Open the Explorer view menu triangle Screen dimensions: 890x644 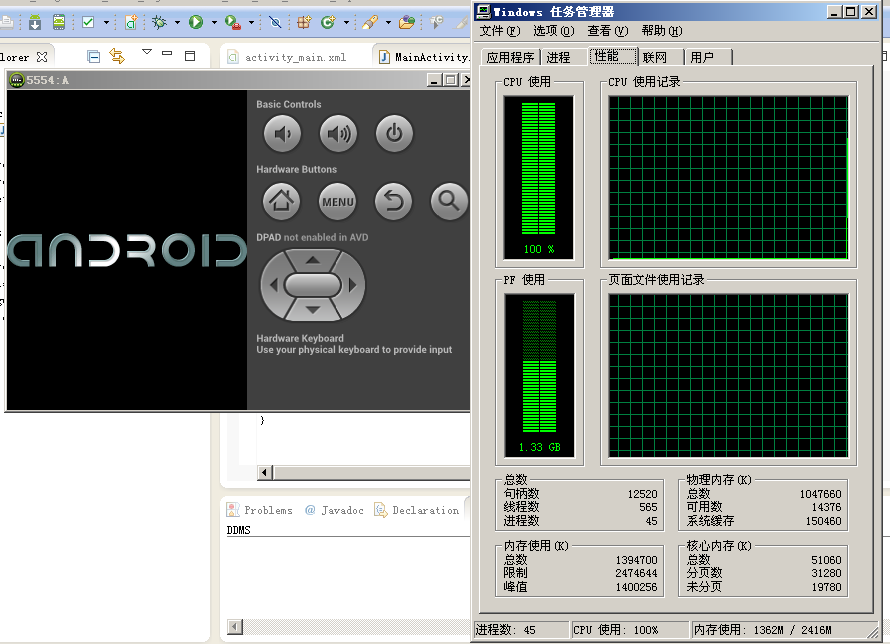coord(147,52)
